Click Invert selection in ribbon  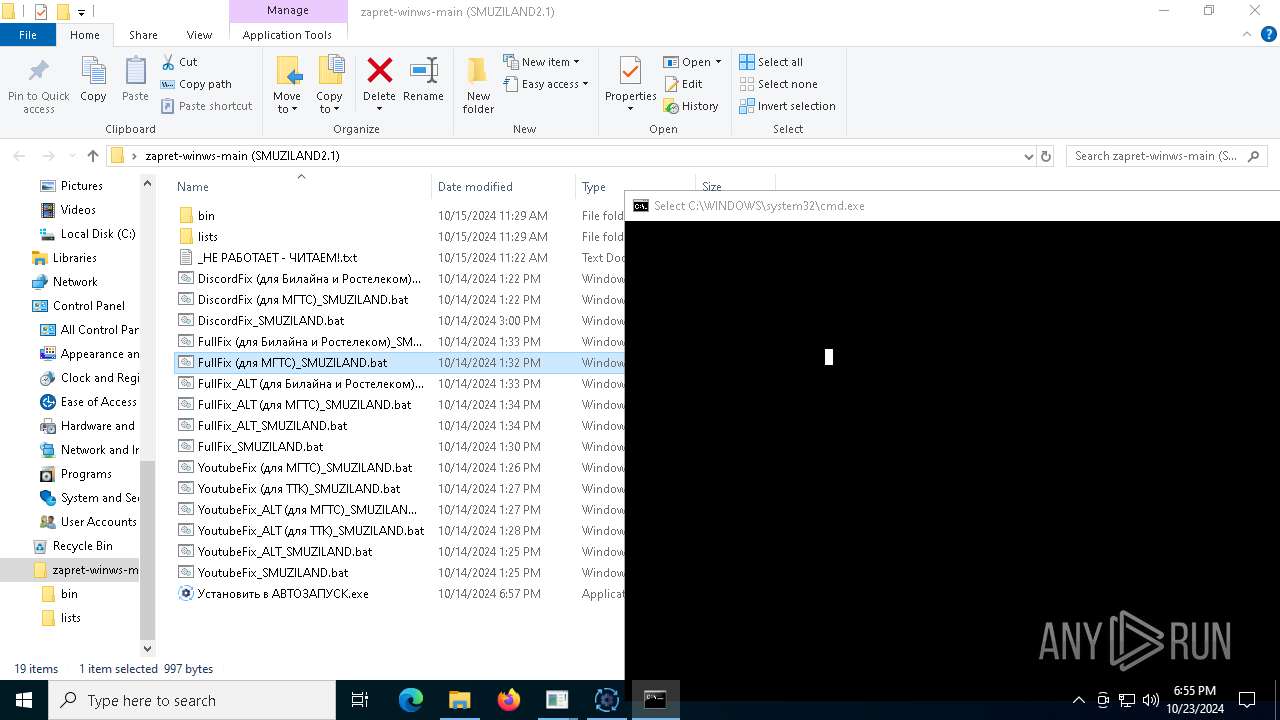click(x=787, y=106)
